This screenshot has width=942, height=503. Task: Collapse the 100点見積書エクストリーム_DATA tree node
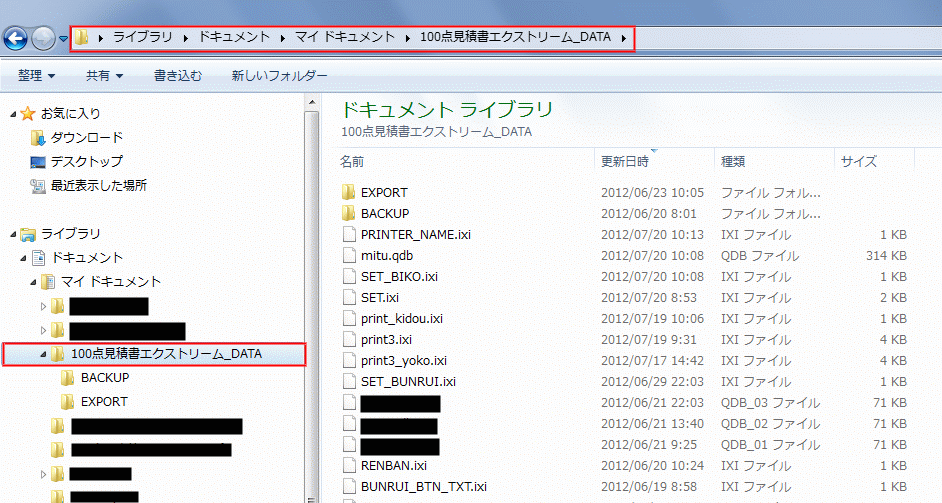tap(43, 355)
